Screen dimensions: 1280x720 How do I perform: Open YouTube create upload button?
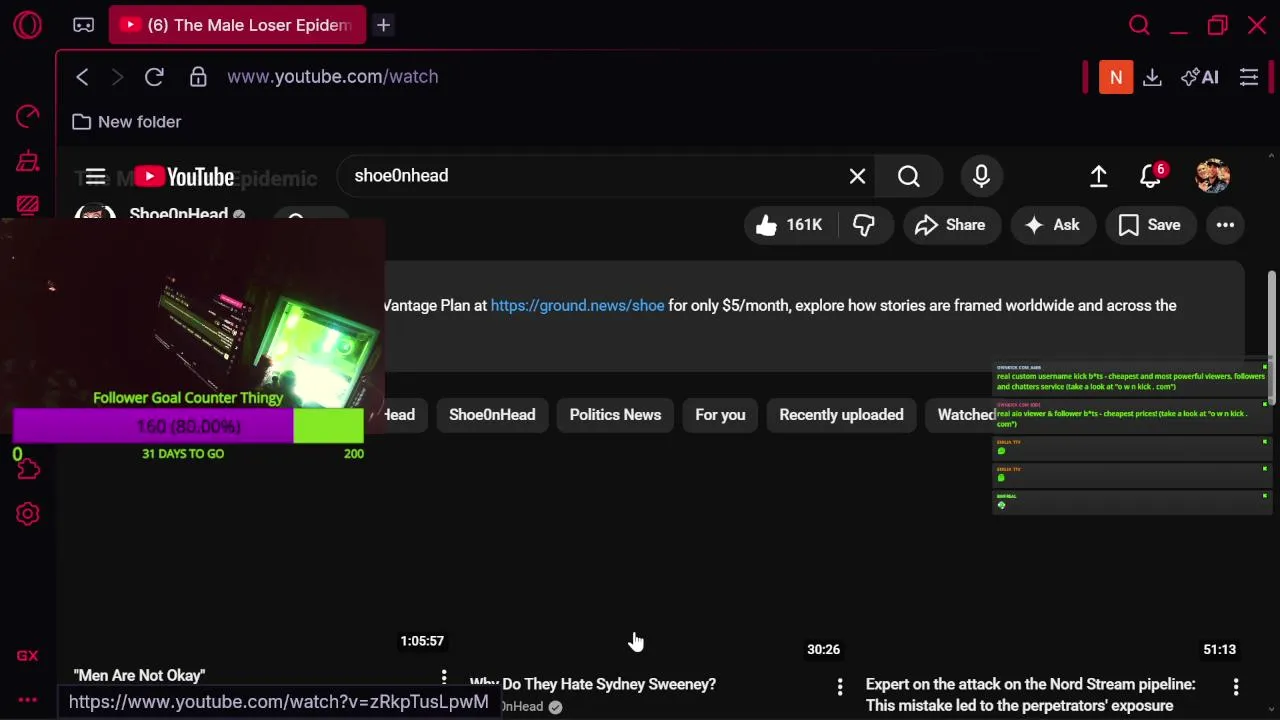(x=1099, y=176)
